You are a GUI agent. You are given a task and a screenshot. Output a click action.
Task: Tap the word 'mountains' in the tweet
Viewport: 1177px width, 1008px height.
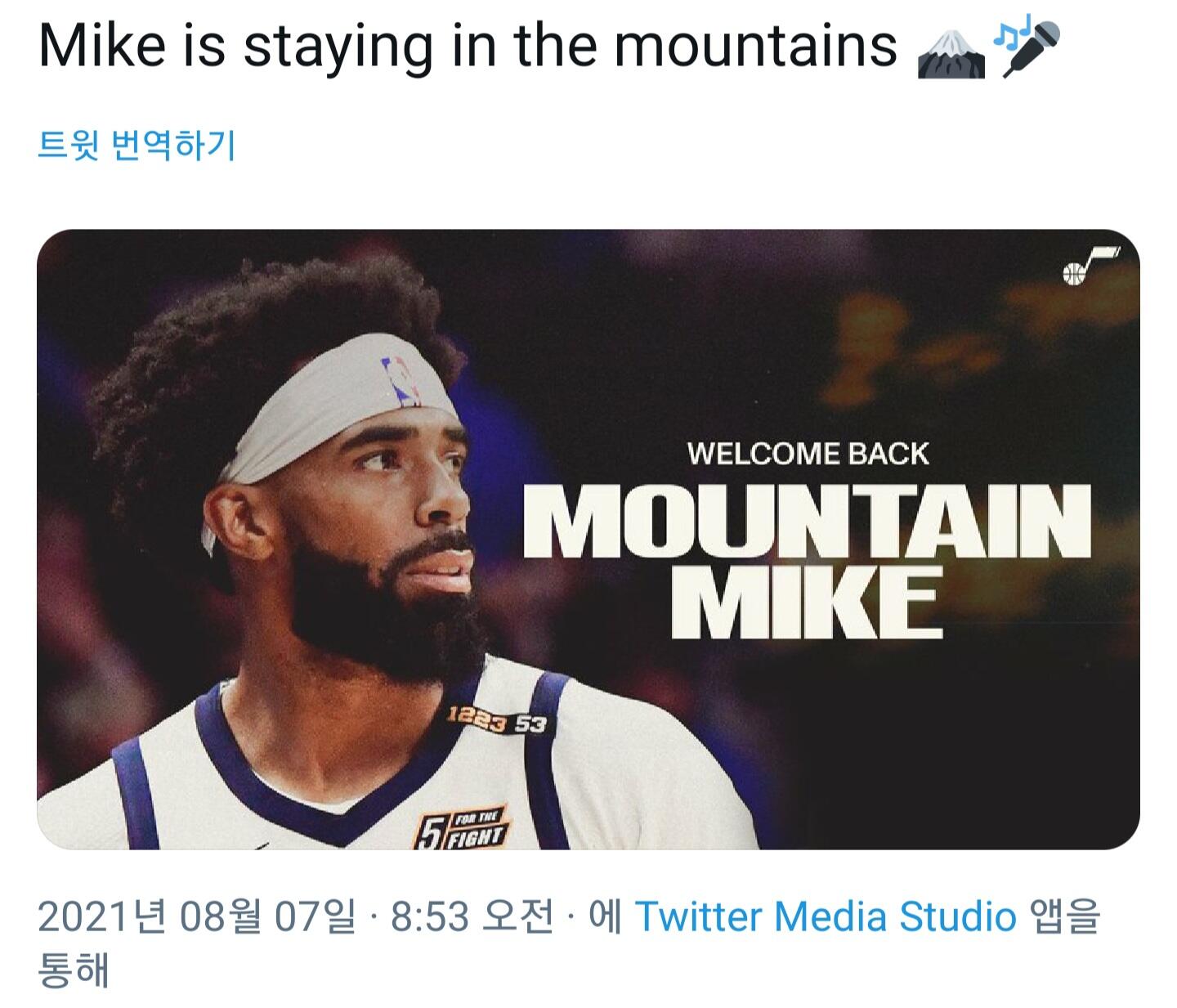(x=755, y=46)
